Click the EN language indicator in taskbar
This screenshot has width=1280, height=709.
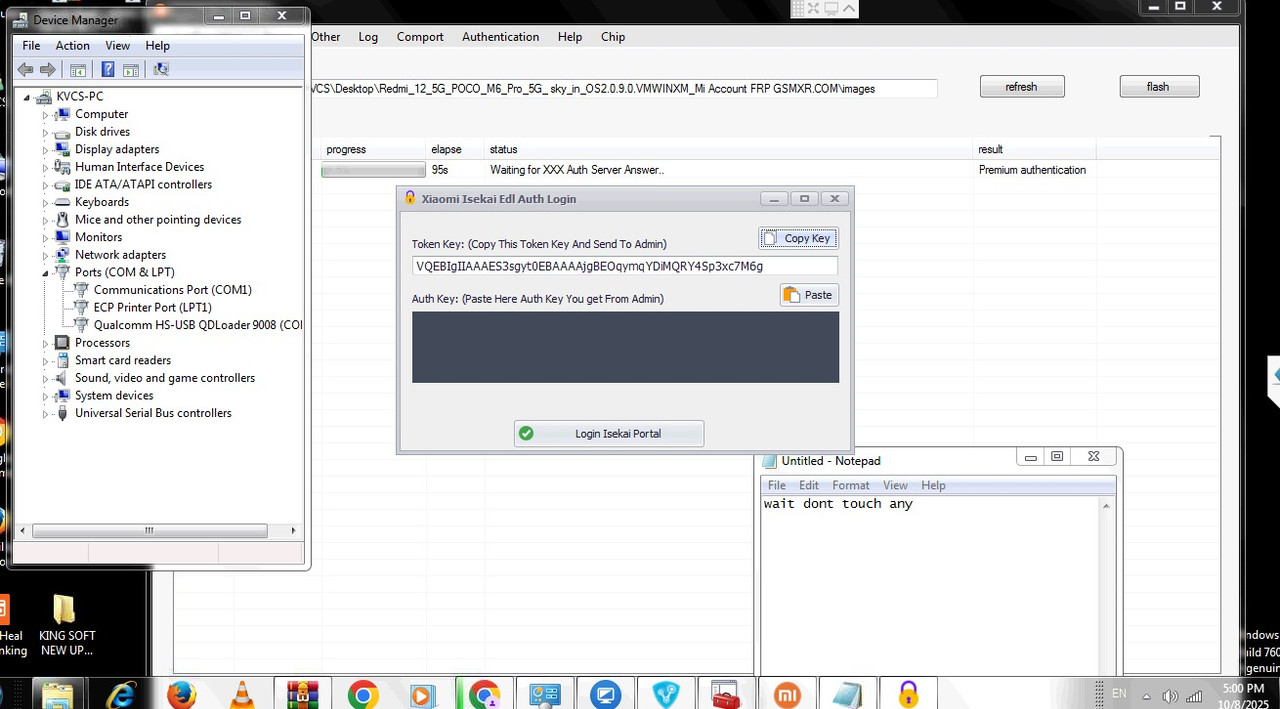point(1119,694)
